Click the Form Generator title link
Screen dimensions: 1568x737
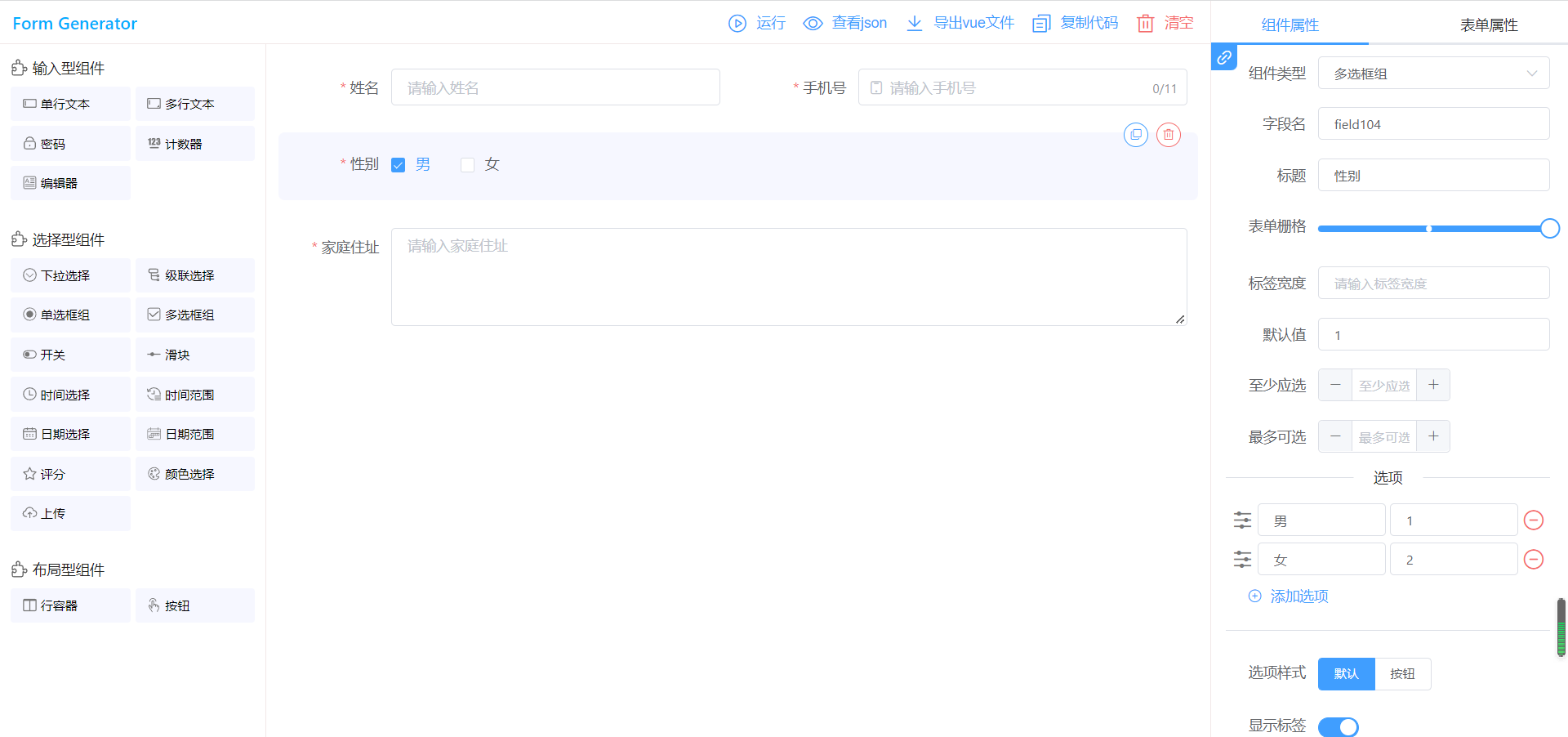point(75,24)
